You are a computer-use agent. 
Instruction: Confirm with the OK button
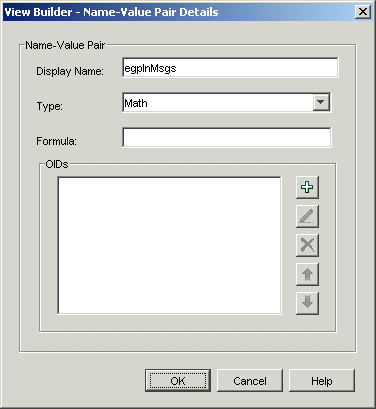(178, 380)
